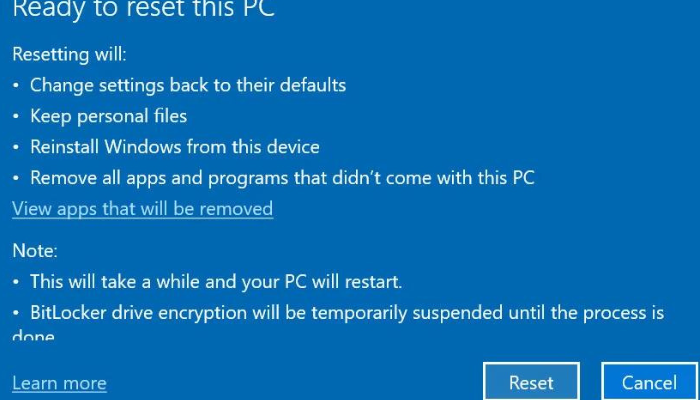Click the Reset button
Viewport: 700px width, 400px height.
(x=531, y=382)
